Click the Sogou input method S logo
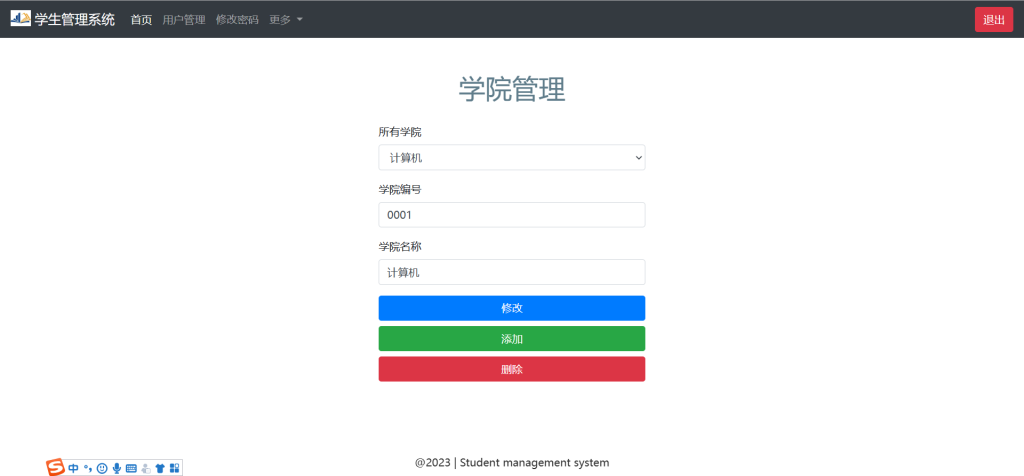1024x476 pixels. pyautogui.click(x=56, y=468)
